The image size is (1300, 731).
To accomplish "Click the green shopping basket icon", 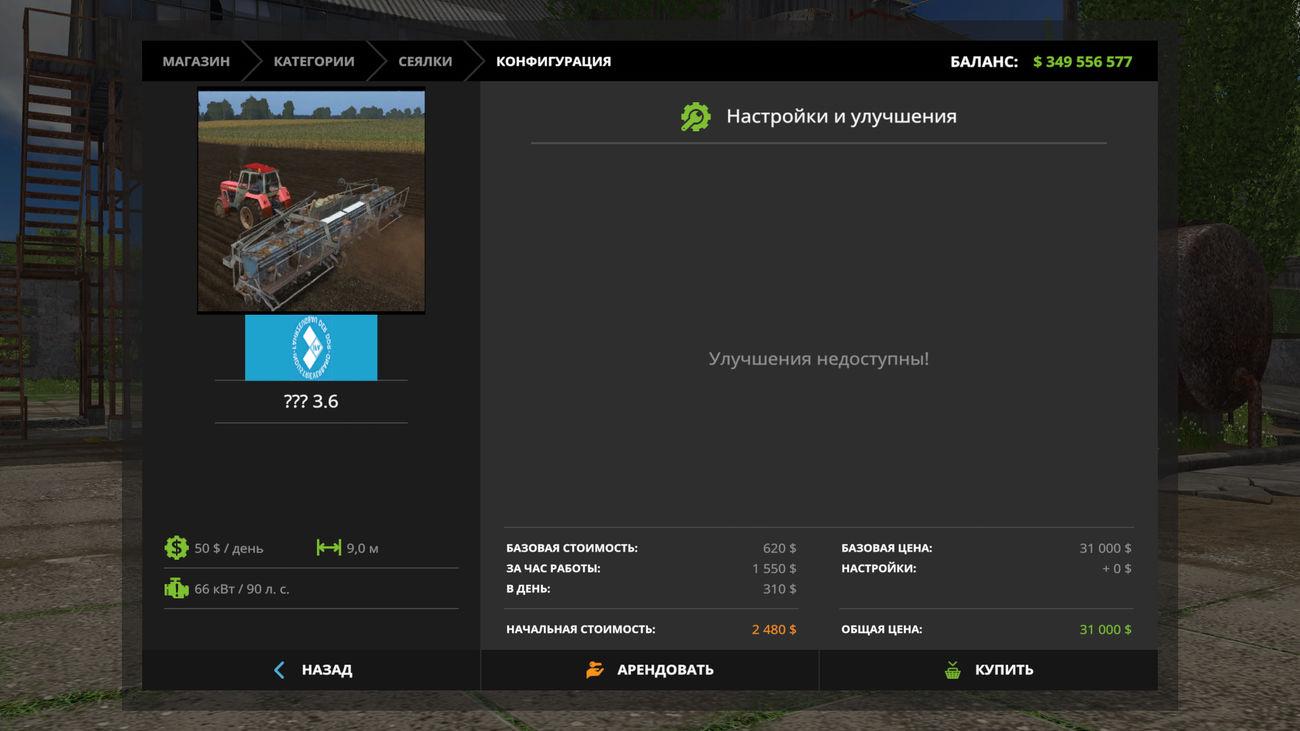I will [952, 670].
